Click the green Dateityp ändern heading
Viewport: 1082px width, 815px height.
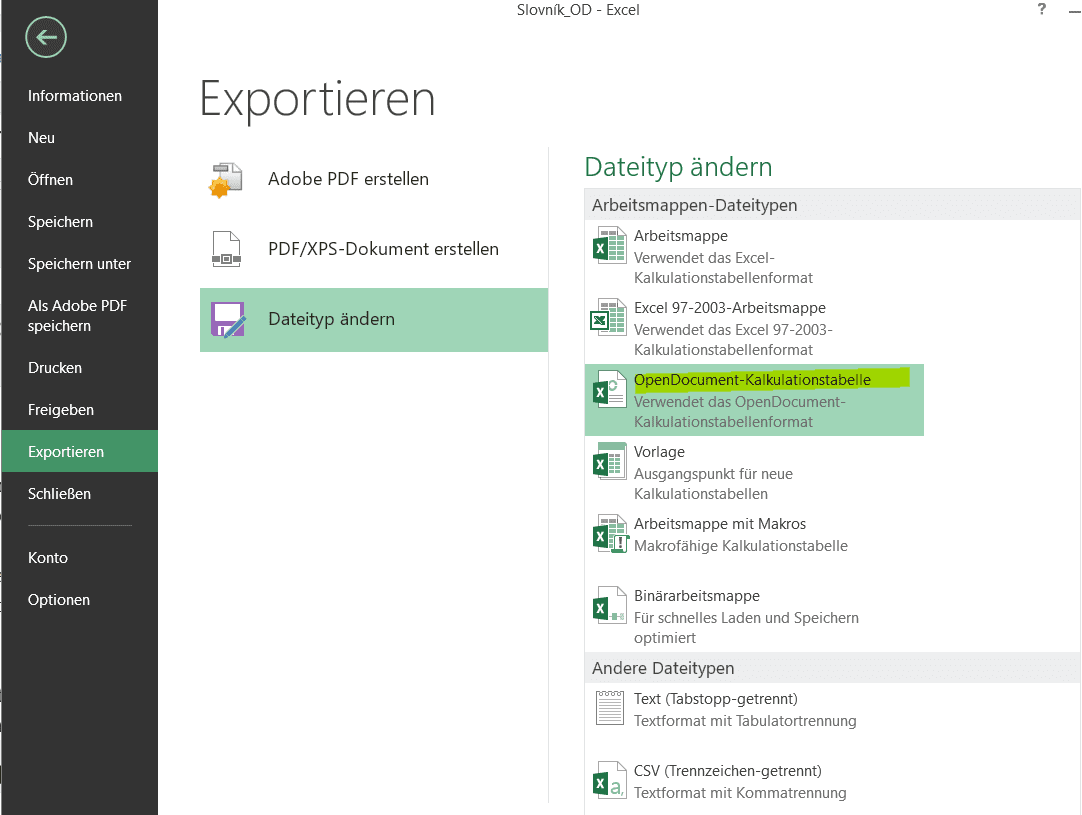tap(678, 167)
